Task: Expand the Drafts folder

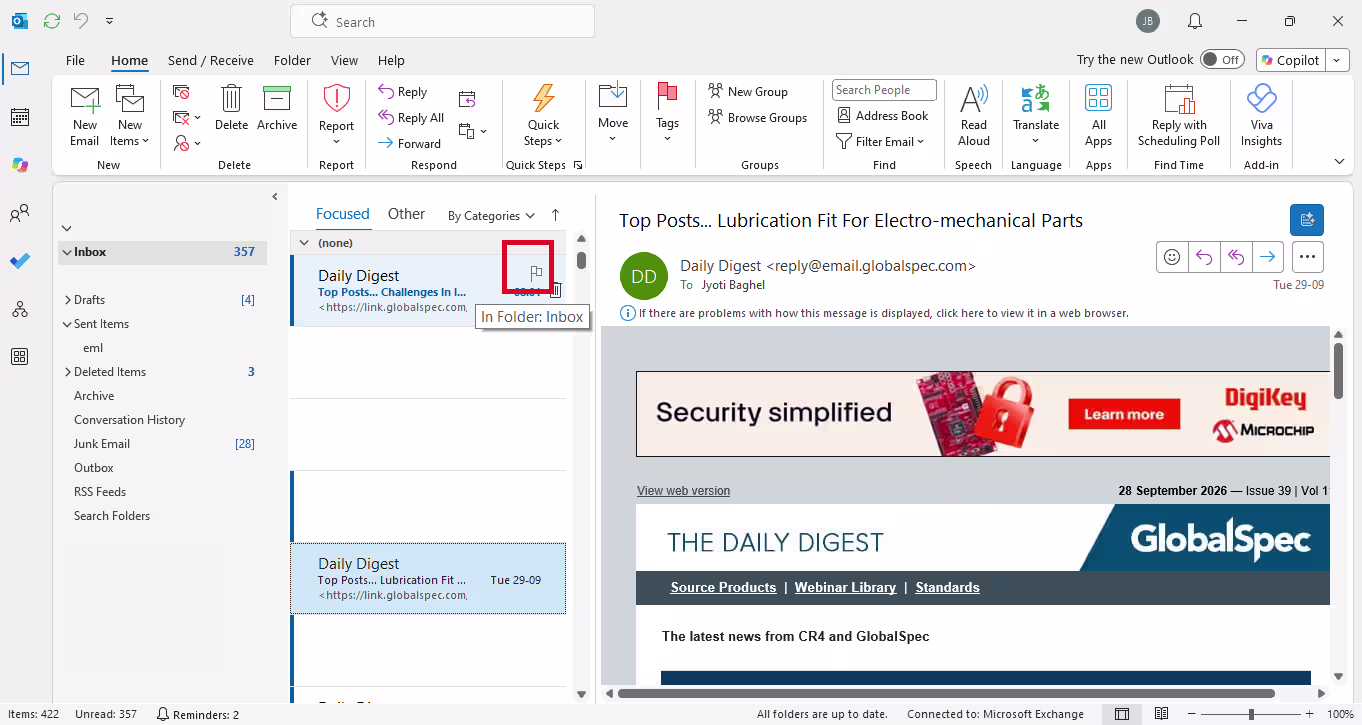Action: point(67,300)
